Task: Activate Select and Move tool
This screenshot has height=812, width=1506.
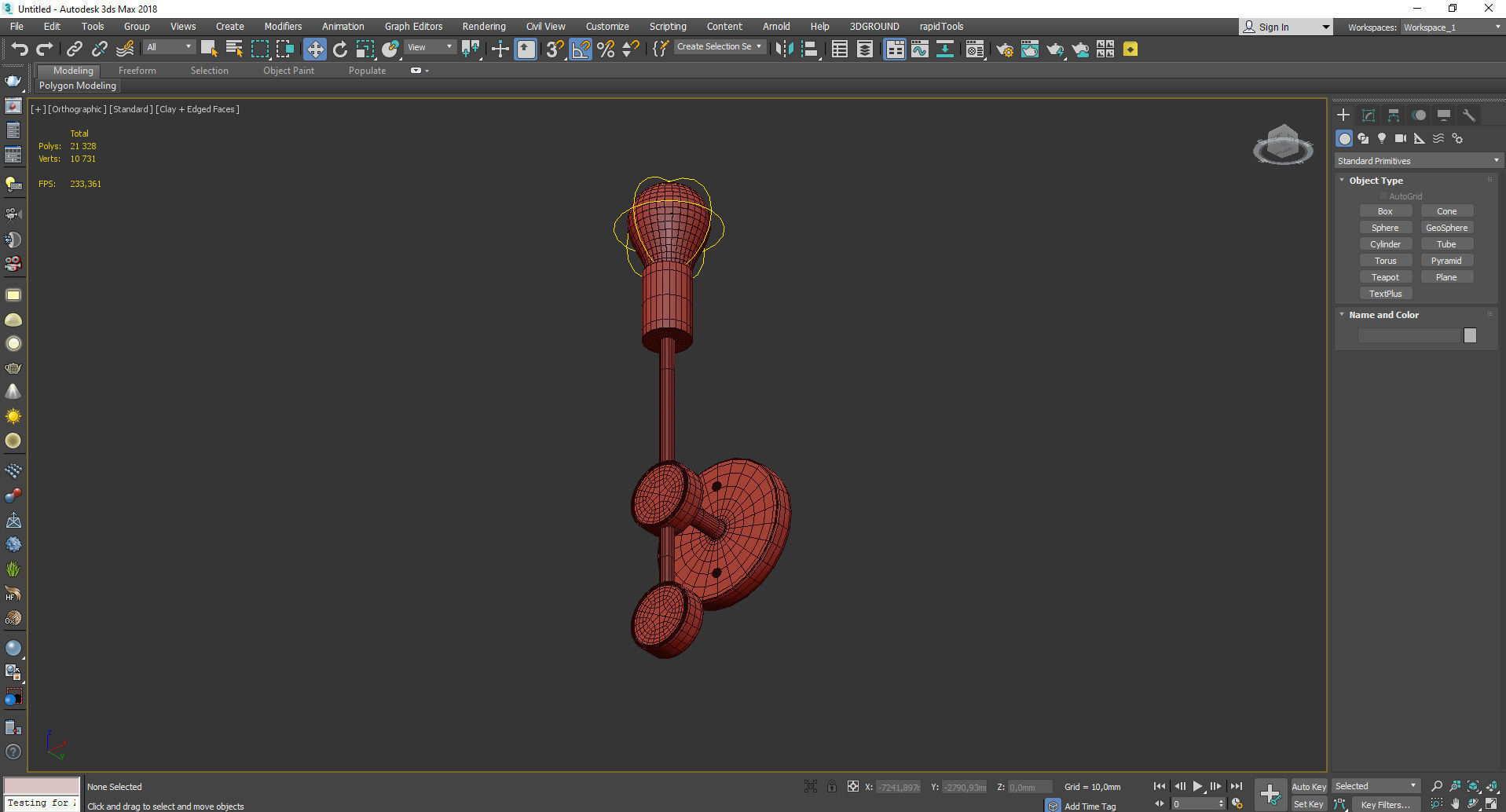Action: [x=315, y=49]
